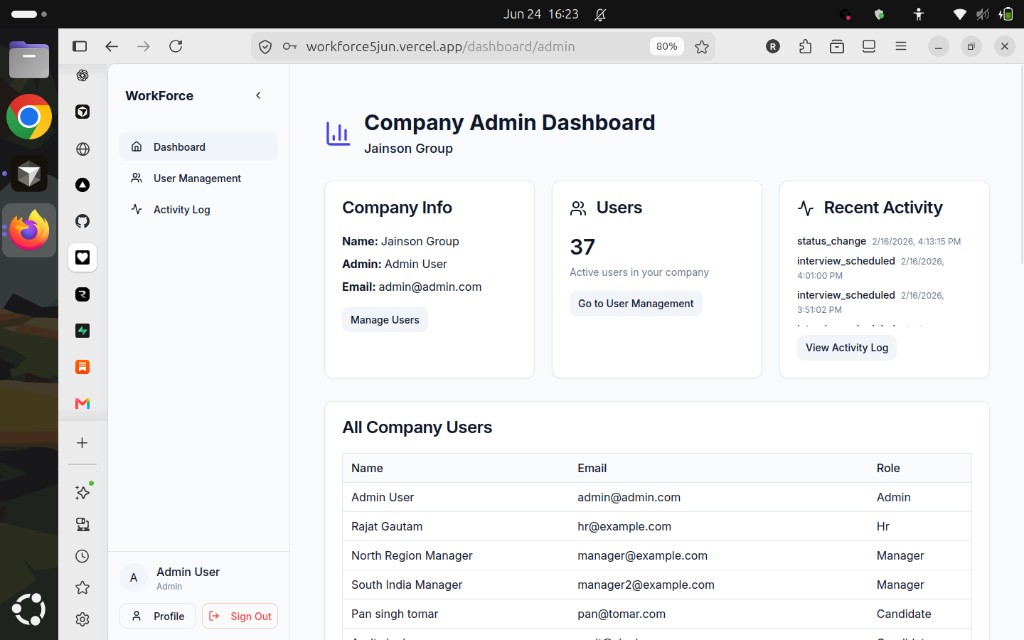Open the extensions puzzle icon

pyautogui.click(x=805, y=46)
